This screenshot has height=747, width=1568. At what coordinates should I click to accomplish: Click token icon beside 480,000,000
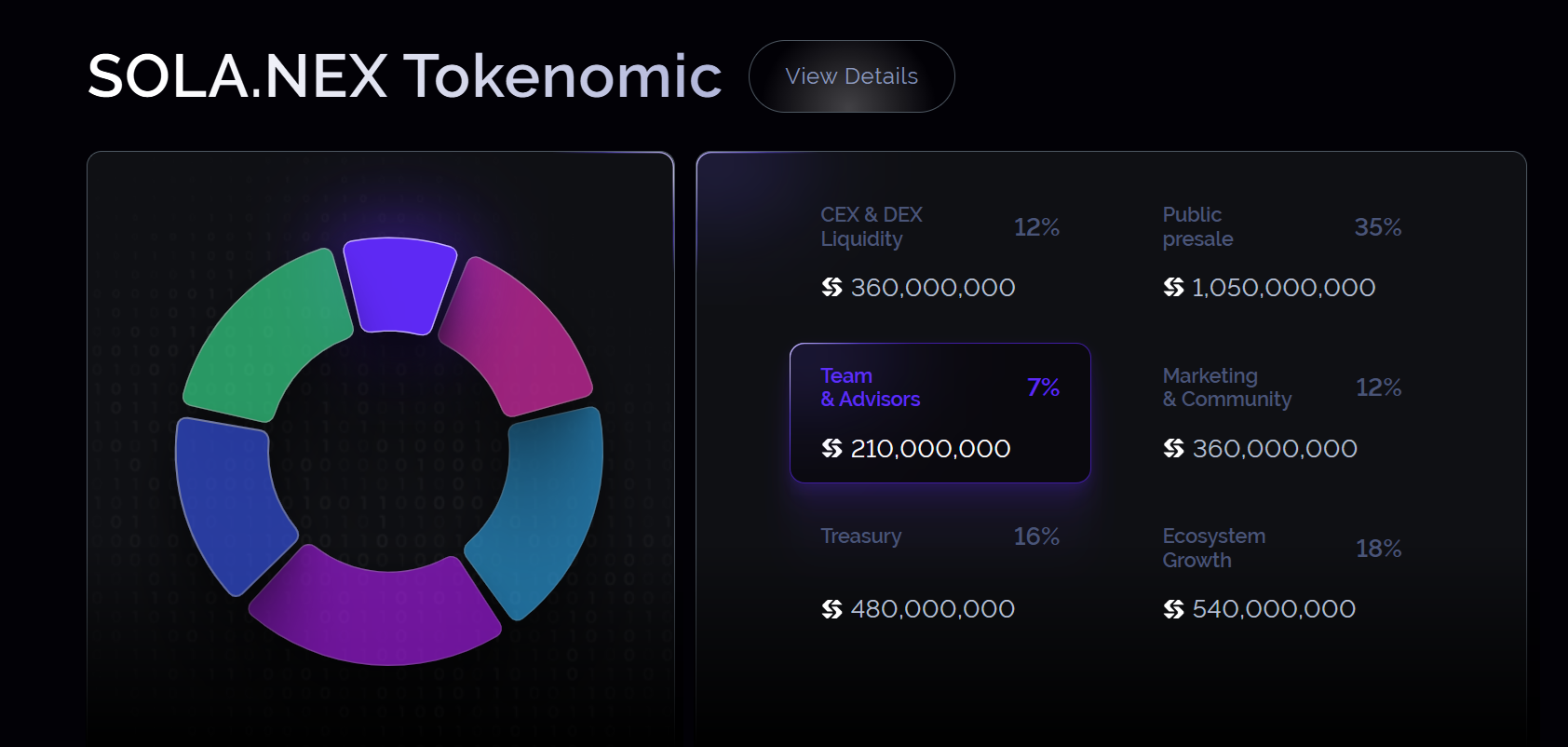click(x=831, y=609)
